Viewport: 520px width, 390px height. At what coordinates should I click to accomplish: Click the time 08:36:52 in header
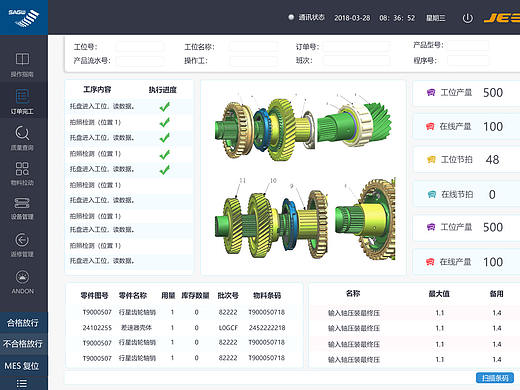pyautogui.click(x=397, y=18)
